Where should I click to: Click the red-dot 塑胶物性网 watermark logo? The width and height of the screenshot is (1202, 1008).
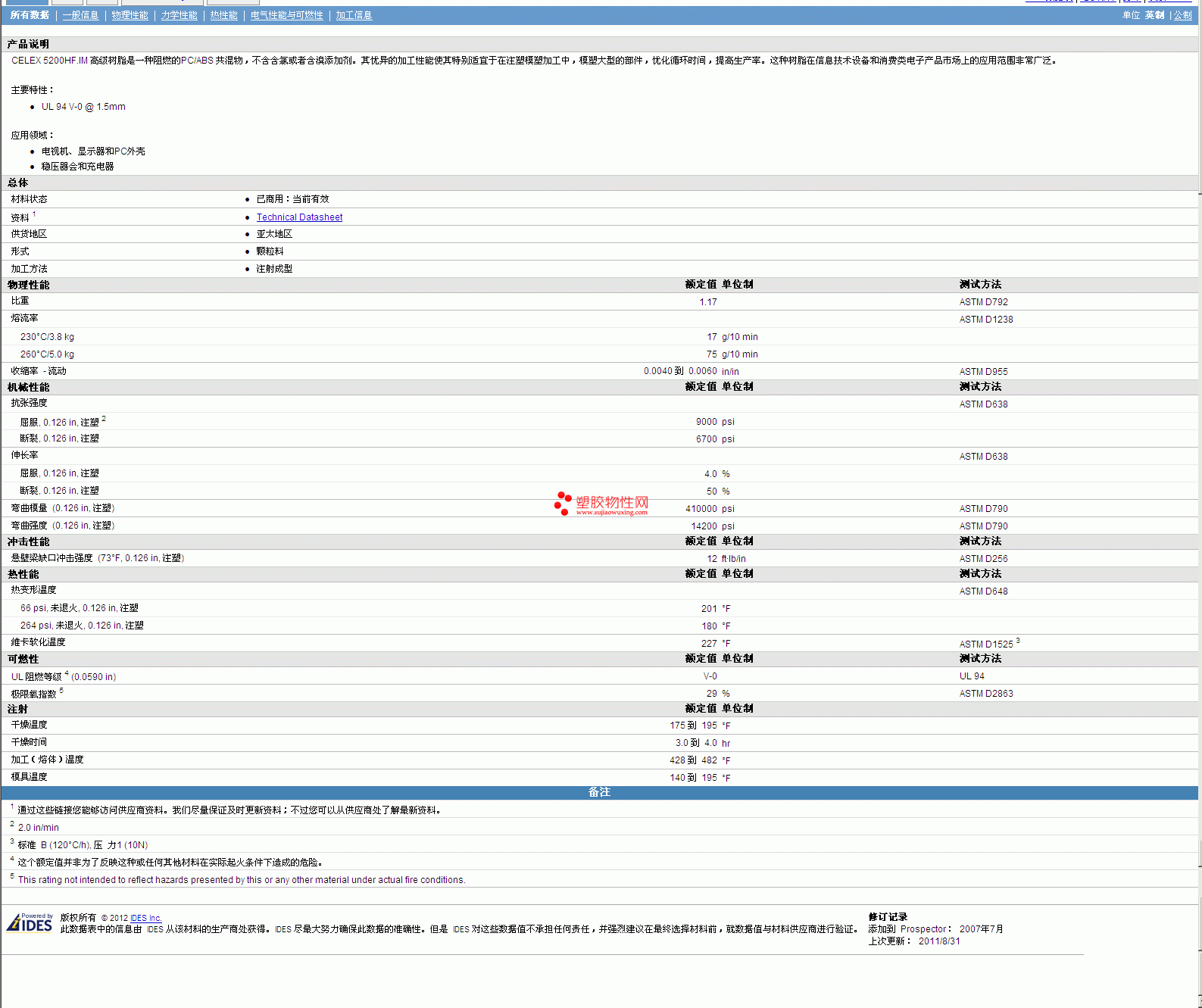[x=601, y=504]
